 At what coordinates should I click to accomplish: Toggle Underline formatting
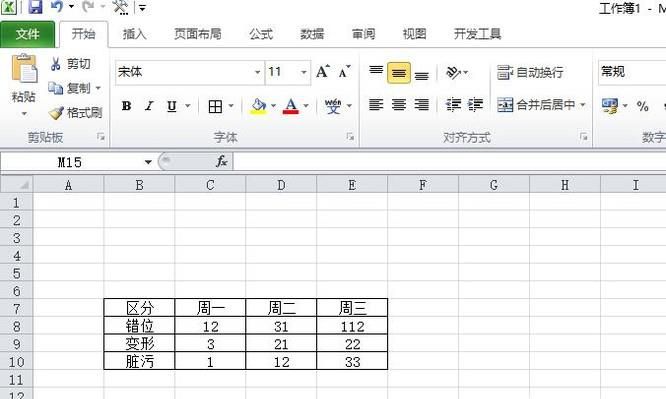[172, 106]
